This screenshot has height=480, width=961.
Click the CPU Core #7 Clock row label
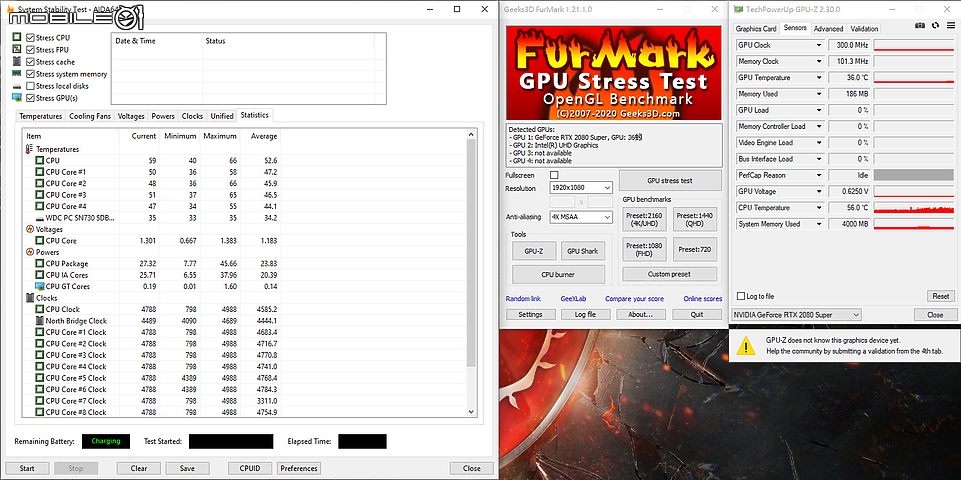coord(76,401)
